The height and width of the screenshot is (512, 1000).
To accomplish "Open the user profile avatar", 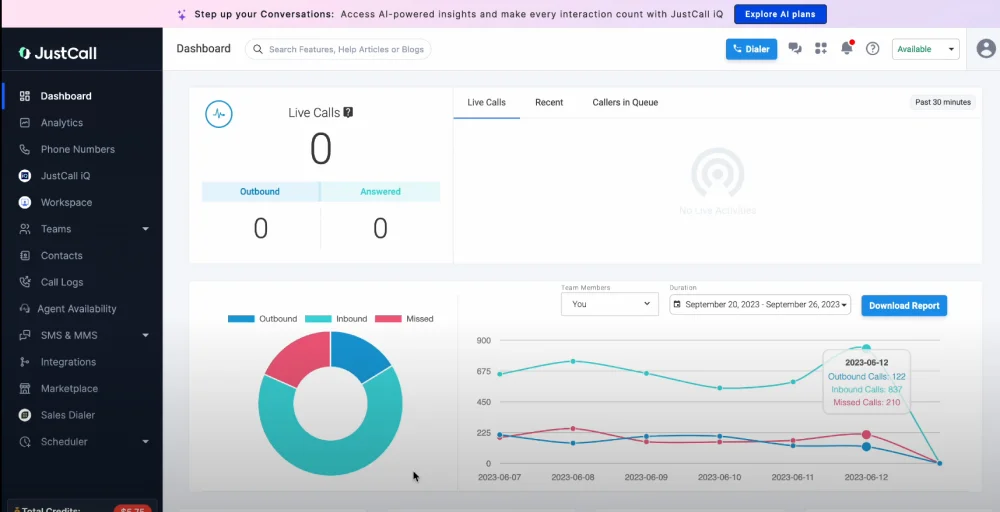I will pyautogui.click(x=986, y=48).
